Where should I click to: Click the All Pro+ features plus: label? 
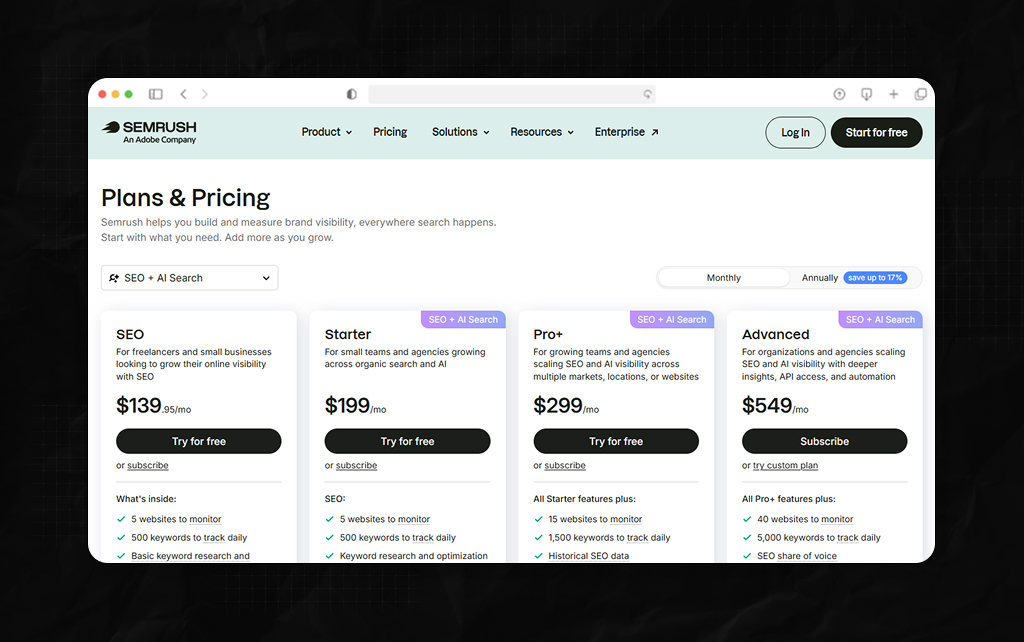coord(788,499)
